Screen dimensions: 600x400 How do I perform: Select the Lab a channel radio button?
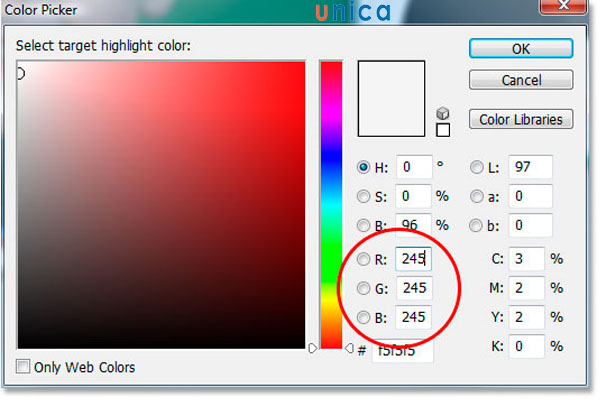pos(476,196)
